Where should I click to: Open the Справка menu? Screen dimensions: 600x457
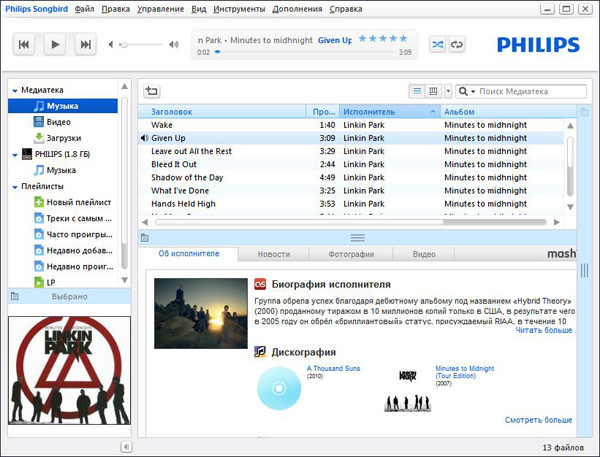(x=346, y=9)
